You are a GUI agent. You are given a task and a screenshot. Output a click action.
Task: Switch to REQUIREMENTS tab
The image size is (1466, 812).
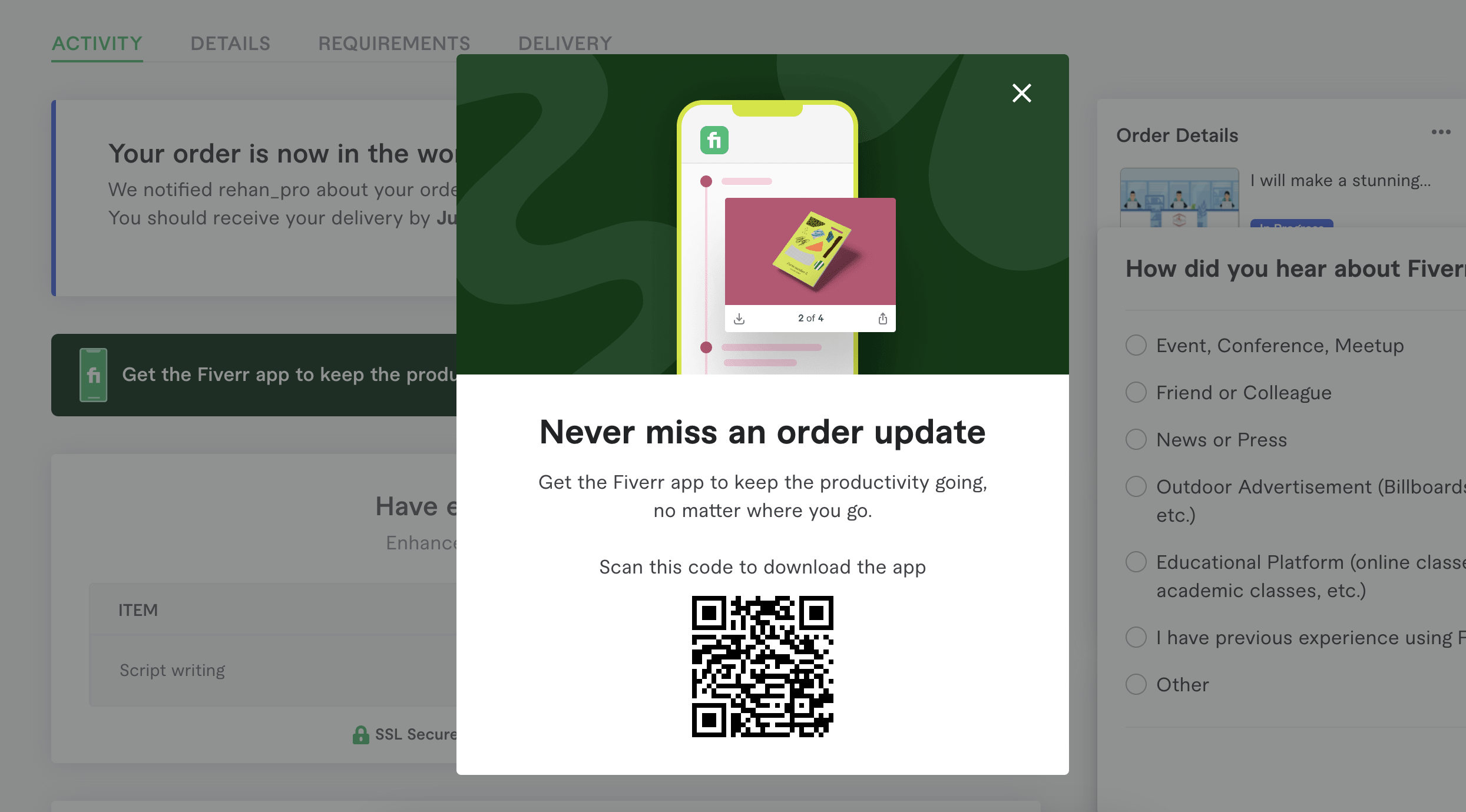tap(394, 43)
